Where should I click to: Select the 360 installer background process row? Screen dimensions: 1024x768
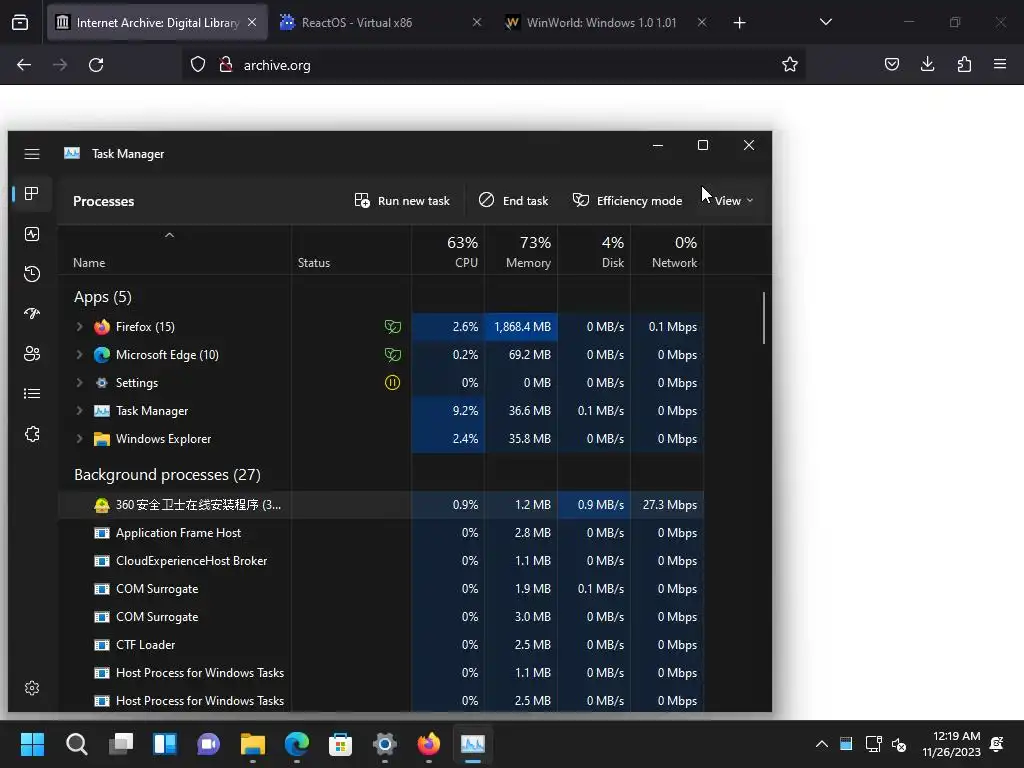(x=381, y=505)
